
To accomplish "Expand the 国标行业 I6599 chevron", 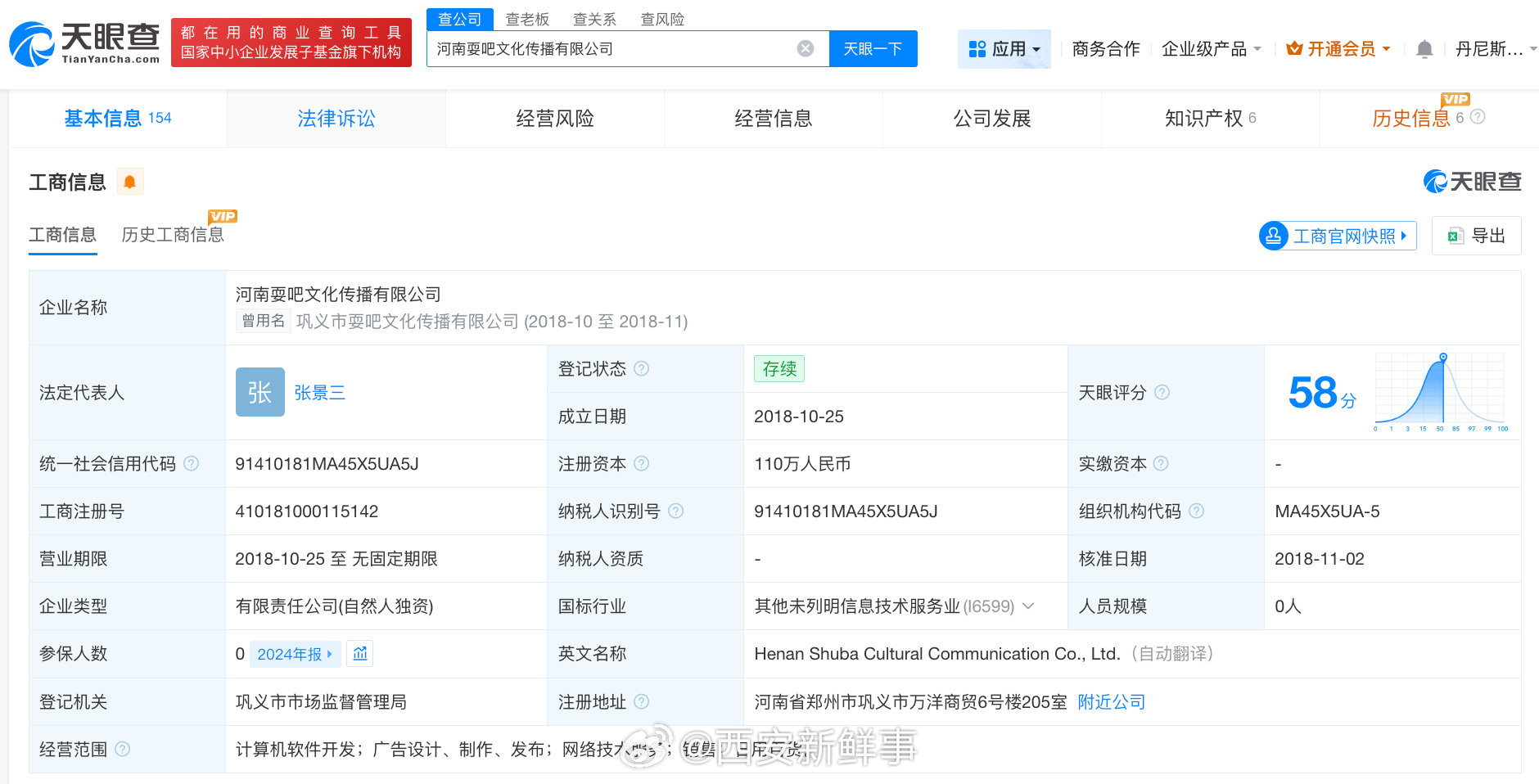I will coord(1029,606).
